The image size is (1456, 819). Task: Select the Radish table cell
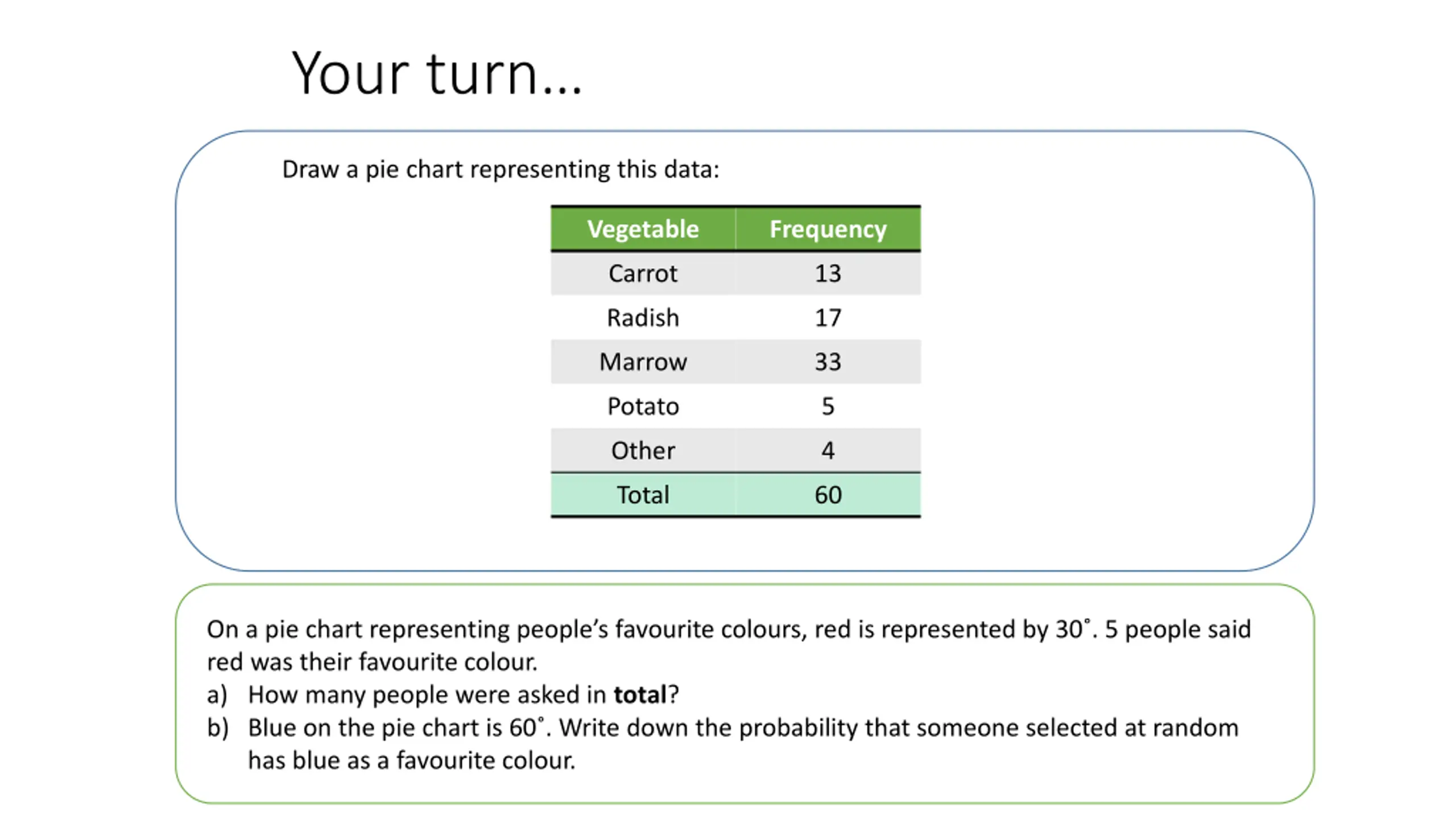[x=643, y=318]
